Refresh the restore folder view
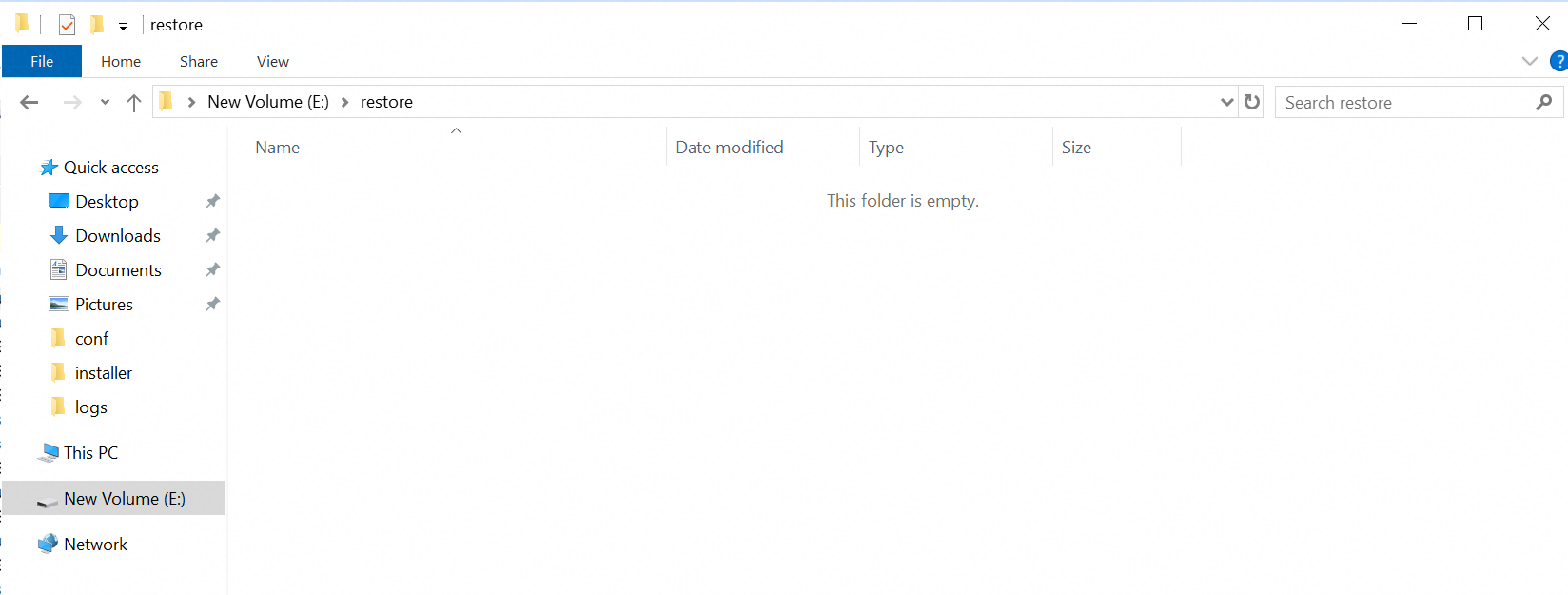This screenshot has width=1568, height=595. pos(1252,102)
